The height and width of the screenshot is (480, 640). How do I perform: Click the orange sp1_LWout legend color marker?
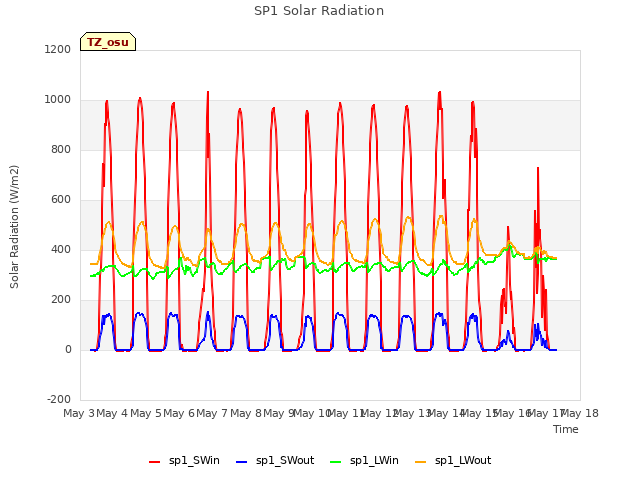click(420, 462)
